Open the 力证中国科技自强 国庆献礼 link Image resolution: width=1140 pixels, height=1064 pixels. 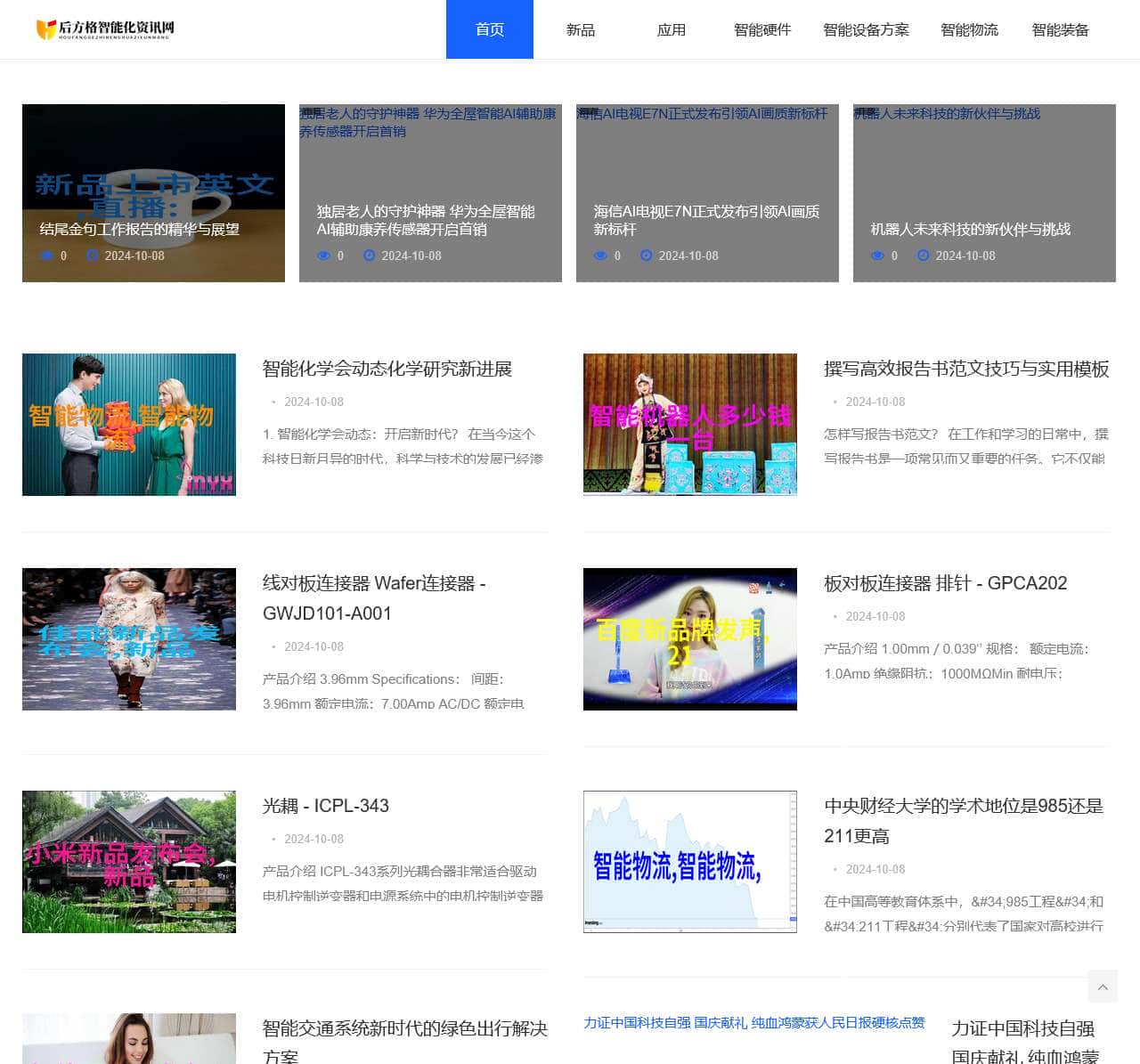click(753, 1024)
